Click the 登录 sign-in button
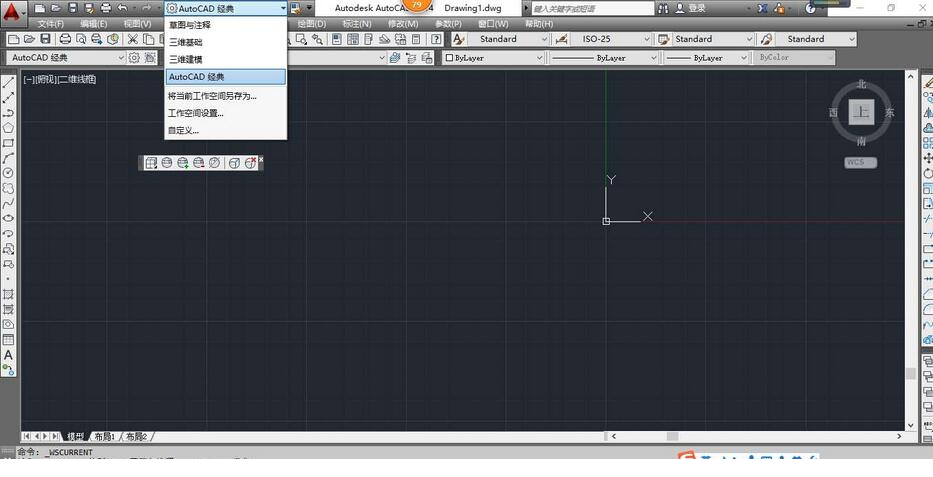The image size is (933, 477). click(691, 8)
